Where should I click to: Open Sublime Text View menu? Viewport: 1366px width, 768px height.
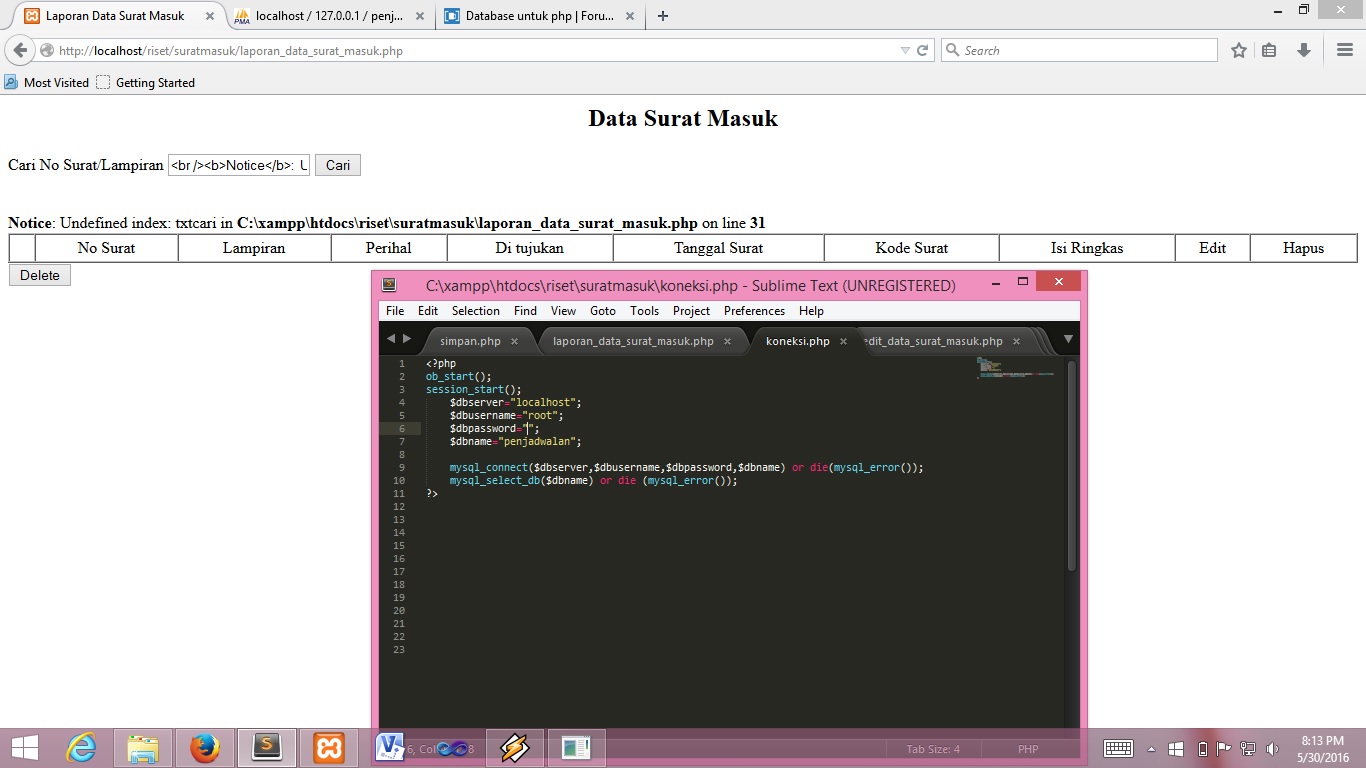click(563, 311)
